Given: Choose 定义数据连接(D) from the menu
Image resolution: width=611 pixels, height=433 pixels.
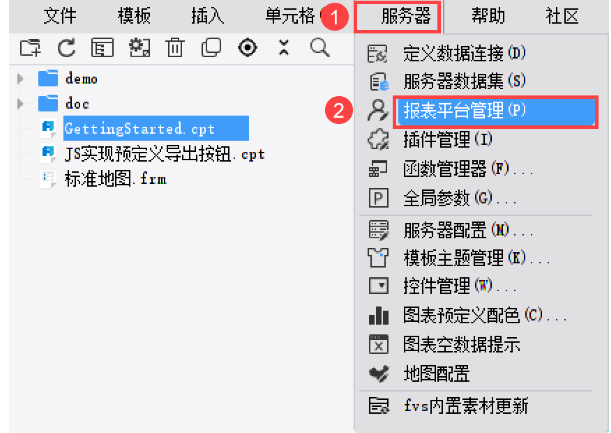Looking at the screenshot, I should pos(464,53).
